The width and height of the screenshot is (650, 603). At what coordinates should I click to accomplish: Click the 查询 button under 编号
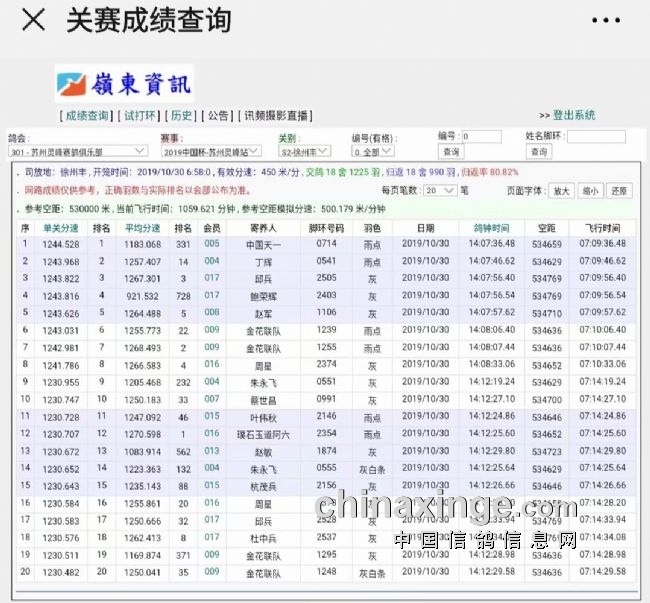point(451,152)
